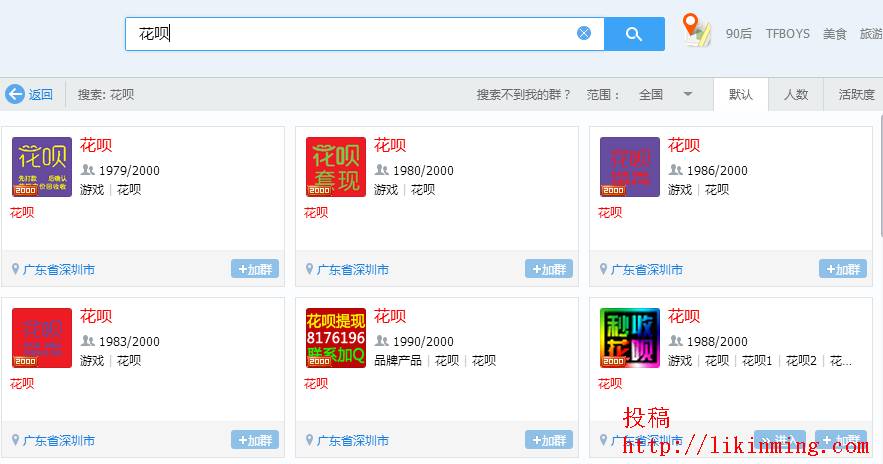Click the 搜索不到我的群？ help link
Viewport: 883px width, 464px height.
click(524, 94)
